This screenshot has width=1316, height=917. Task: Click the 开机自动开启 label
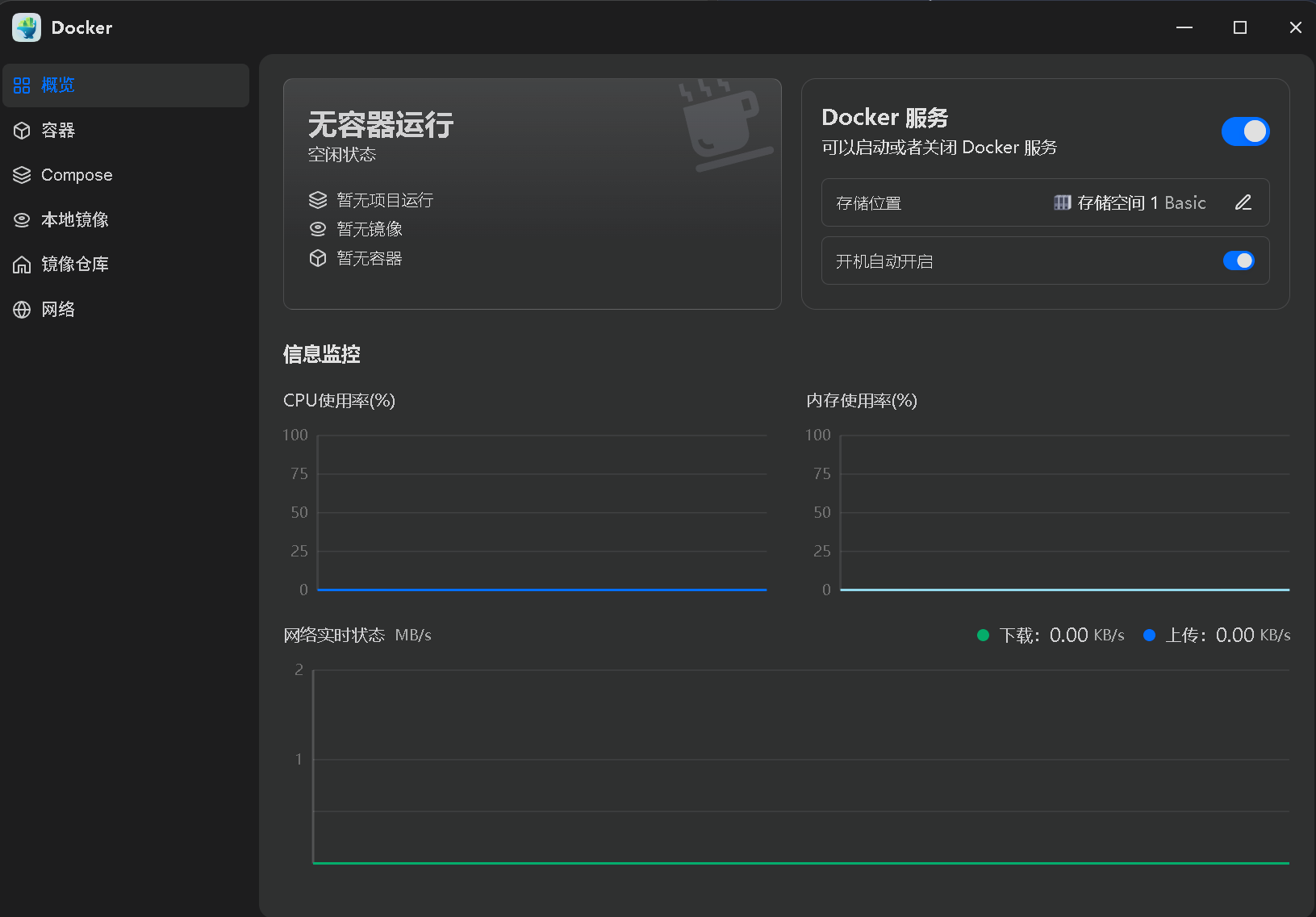pyautogui.click(x=884, y=261)
